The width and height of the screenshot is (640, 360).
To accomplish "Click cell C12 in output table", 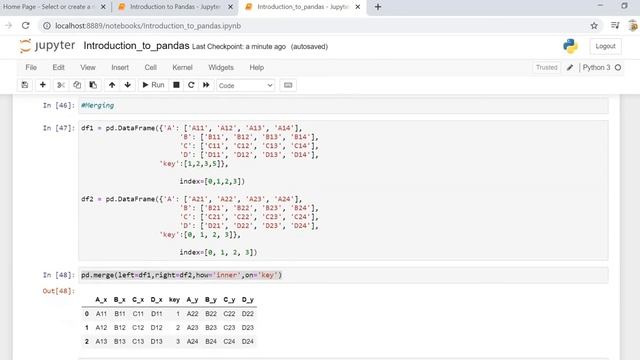I will click(138, 327).
